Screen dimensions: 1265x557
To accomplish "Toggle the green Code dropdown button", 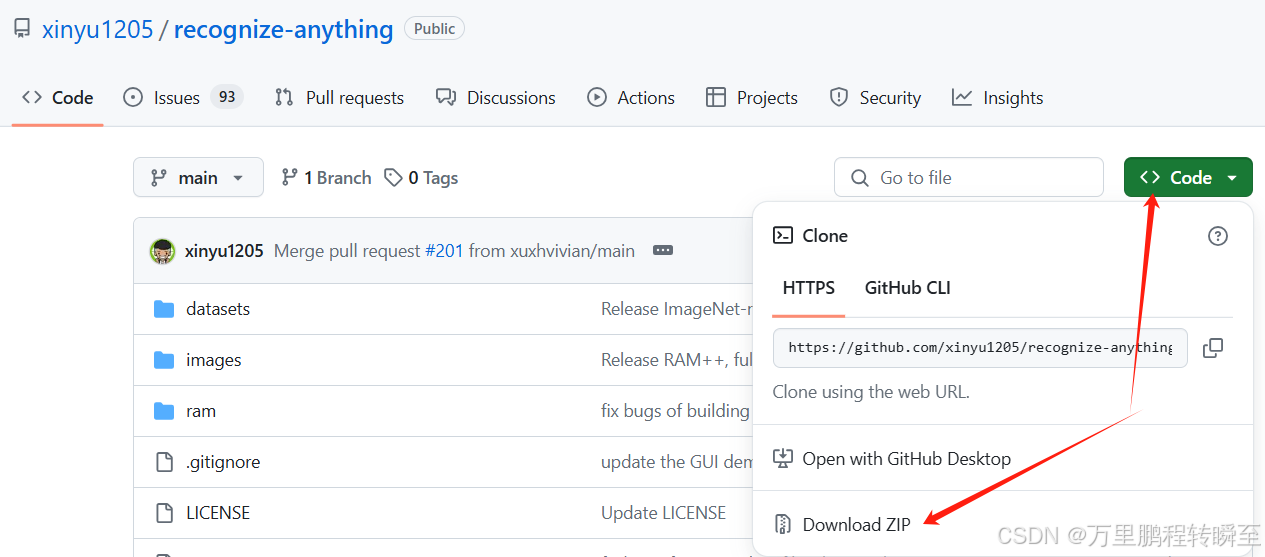I will (1188, 177).
